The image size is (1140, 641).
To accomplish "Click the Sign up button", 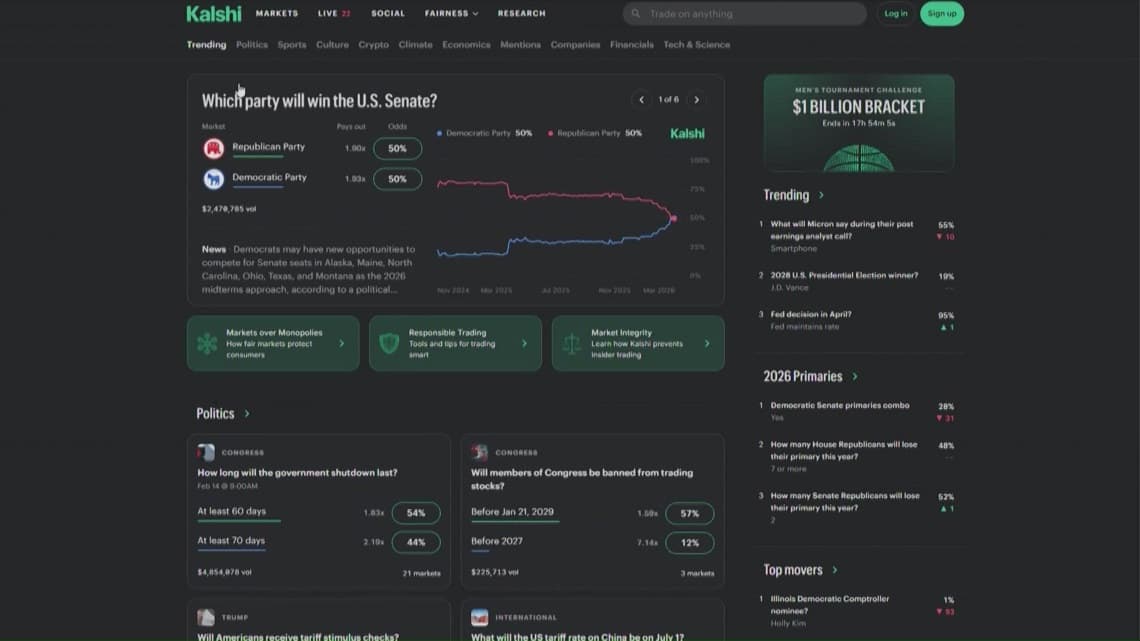I will pyautogui.click(x=942, y=14).
